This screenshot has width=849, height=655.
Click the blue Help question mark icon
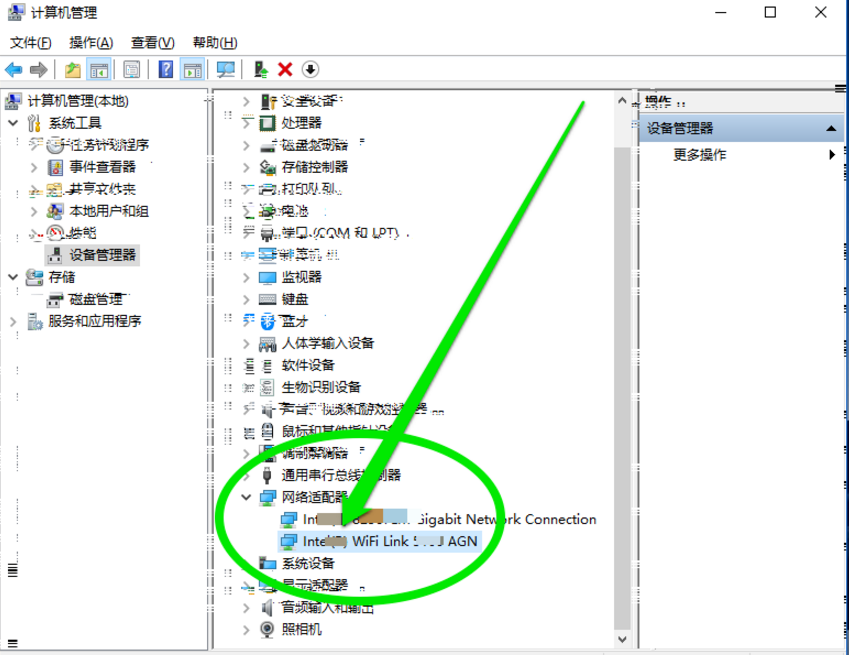tap(166, 69)
